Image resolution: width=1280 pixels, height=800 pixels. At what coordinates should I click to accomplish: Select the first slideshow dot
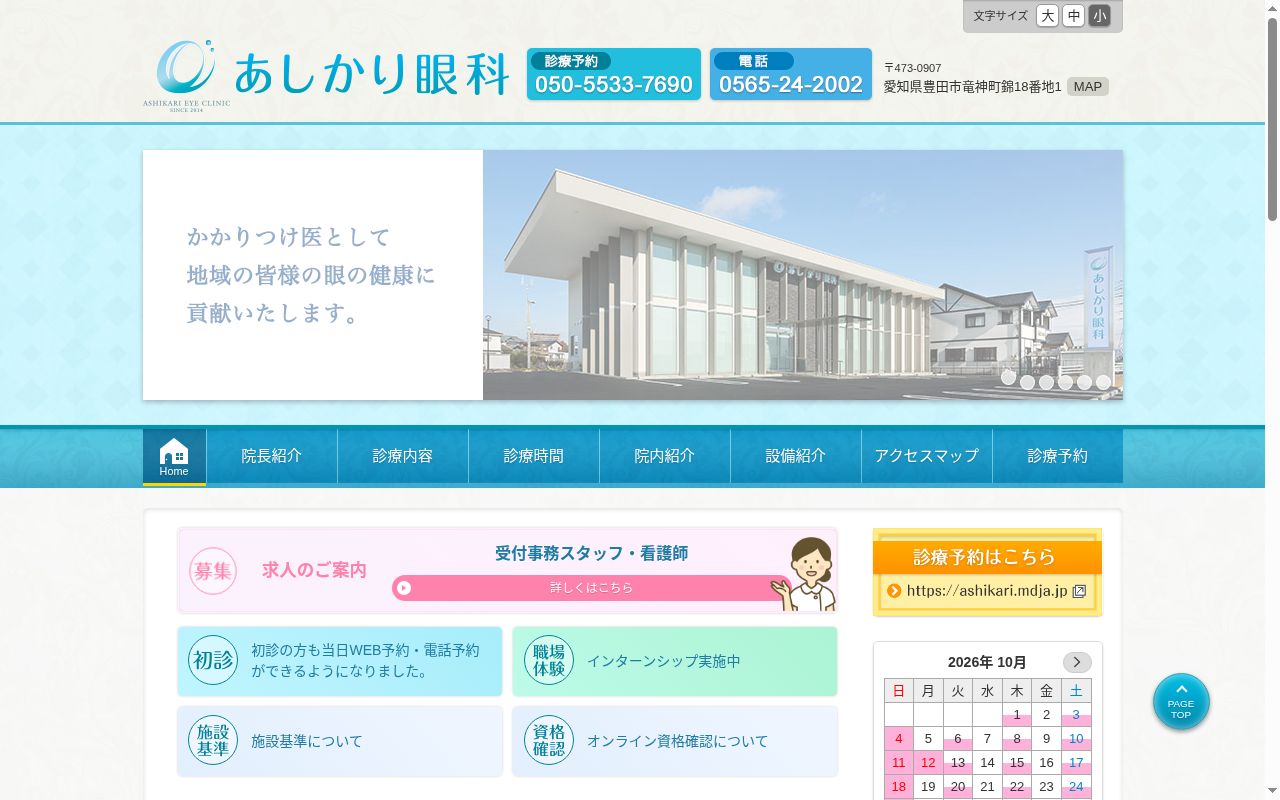(x=1008, y=378)
